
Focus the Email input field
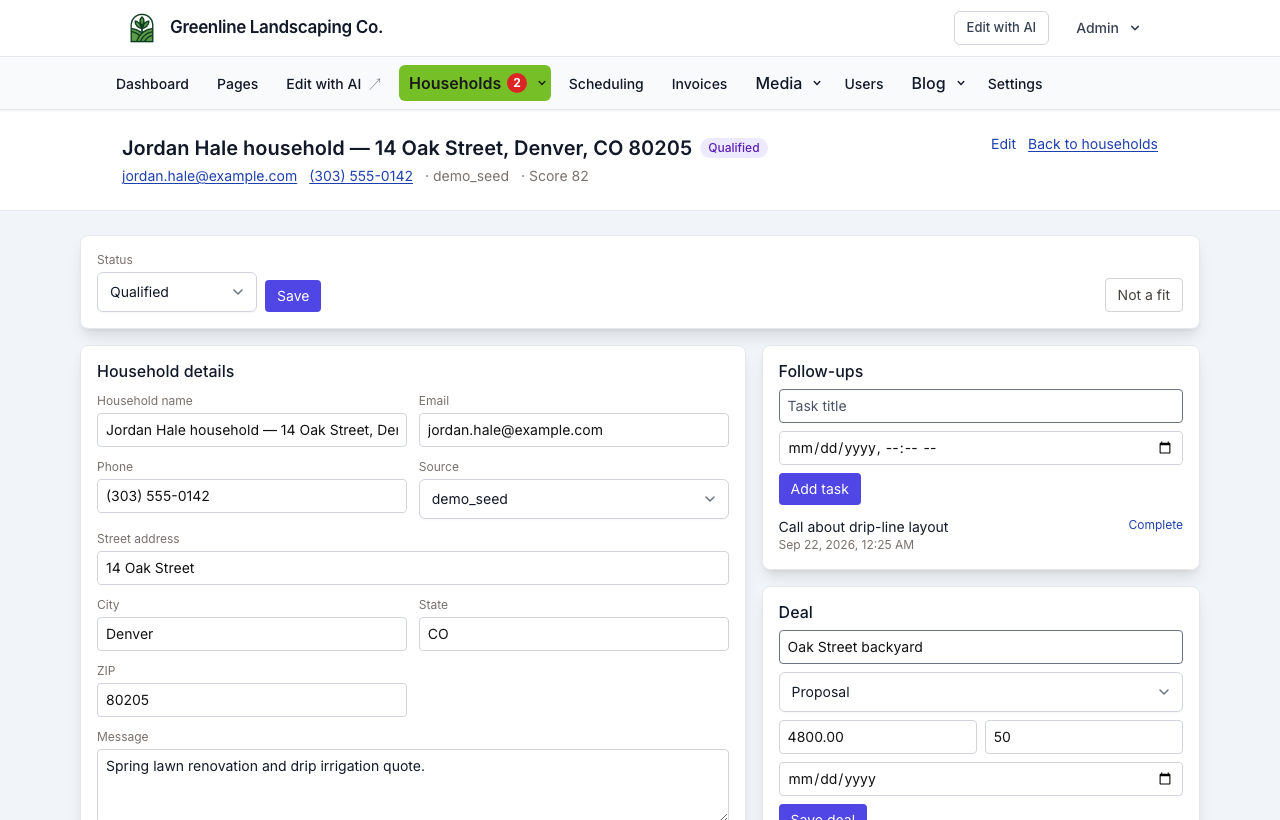574,430
